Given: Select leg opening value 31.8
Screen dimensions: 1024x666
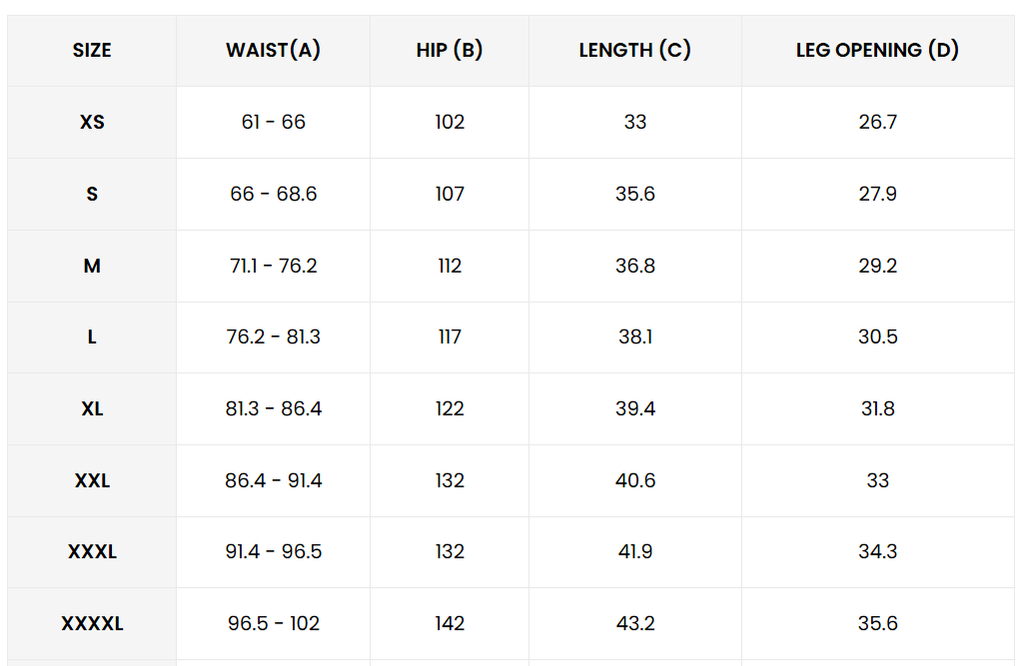Looking at the screenshot, I should [x=877, y=409].
